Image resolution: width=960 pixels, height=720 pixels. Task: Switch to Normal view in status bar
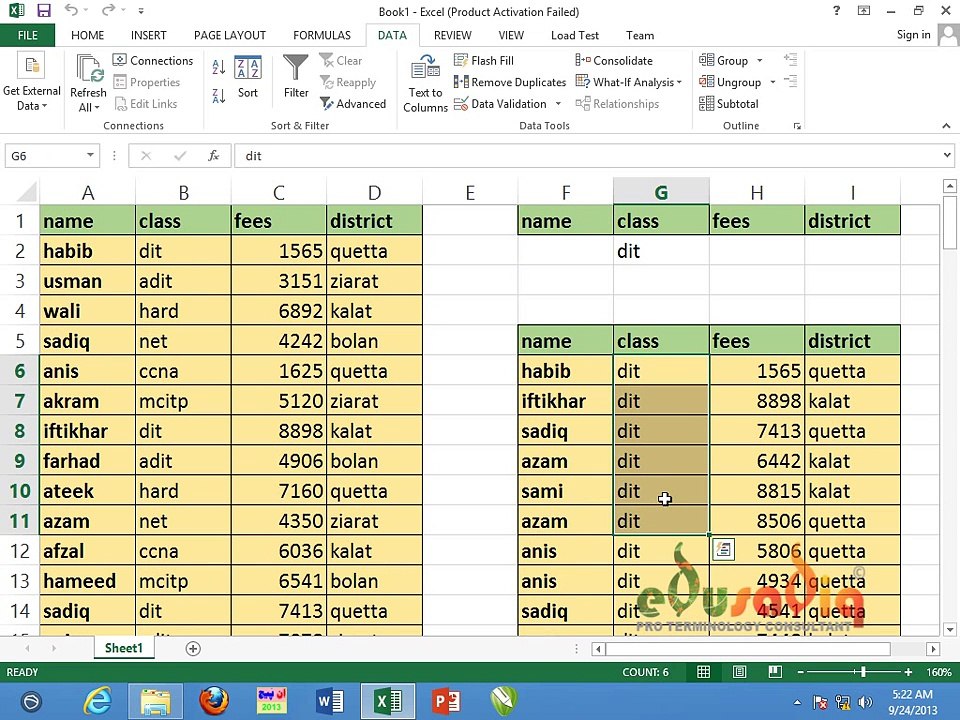point(703,672)
